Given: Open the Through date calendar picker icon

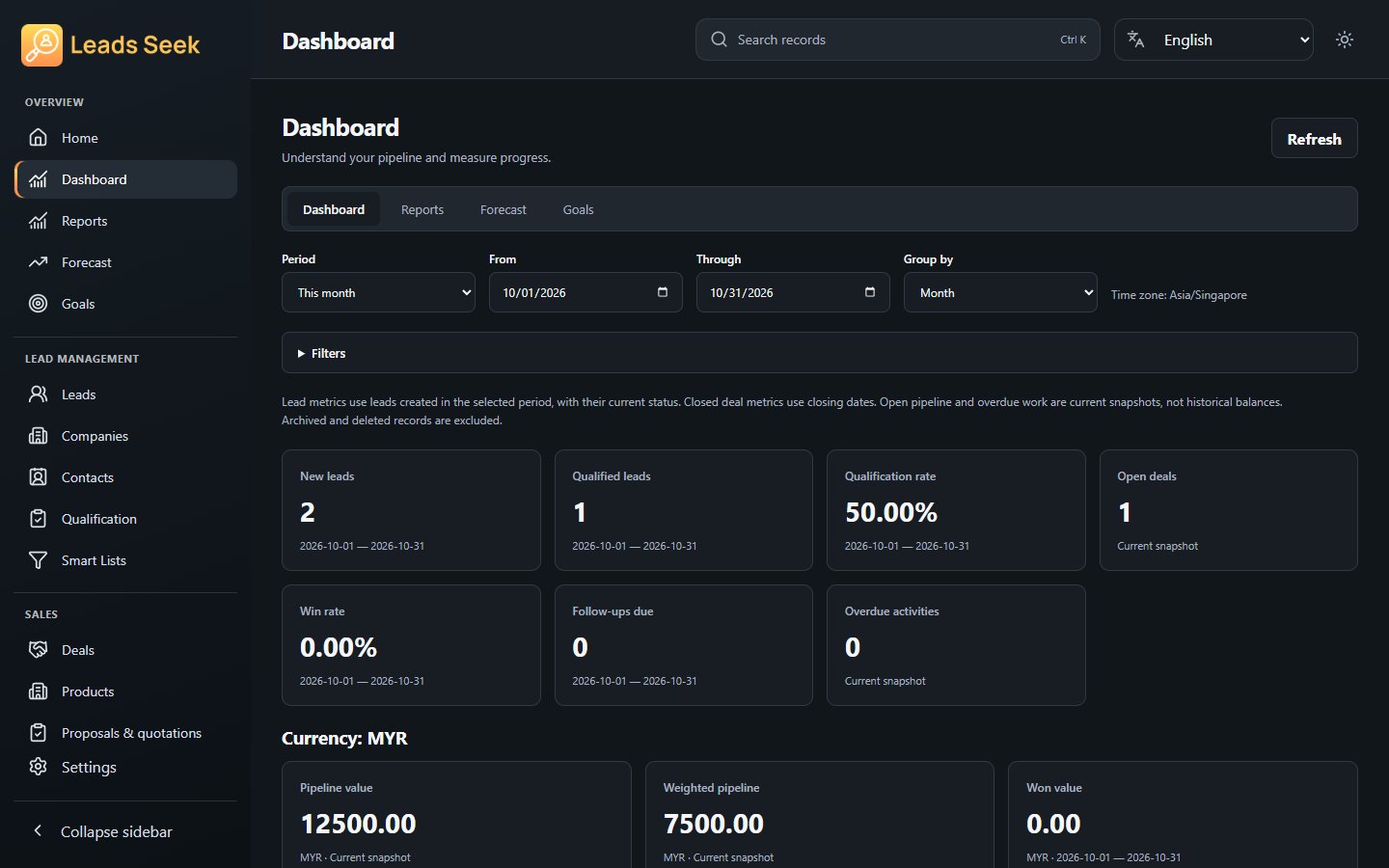Looking at the screenshot, I should (870, 292).
